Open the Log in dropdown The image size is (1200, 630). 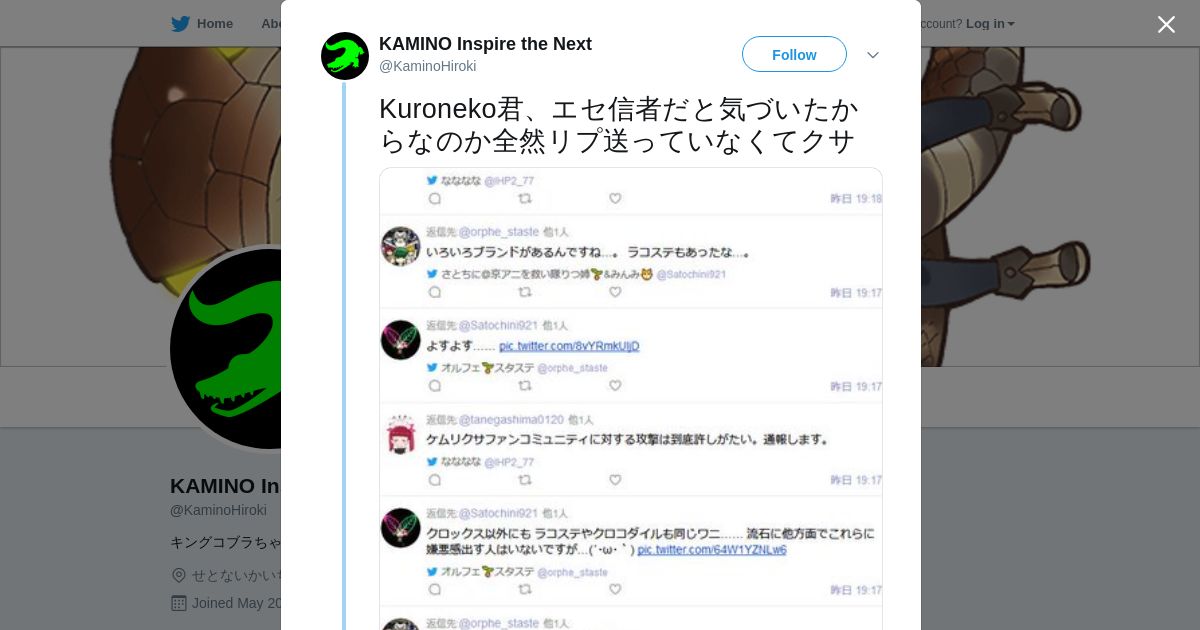click(990, 24)
